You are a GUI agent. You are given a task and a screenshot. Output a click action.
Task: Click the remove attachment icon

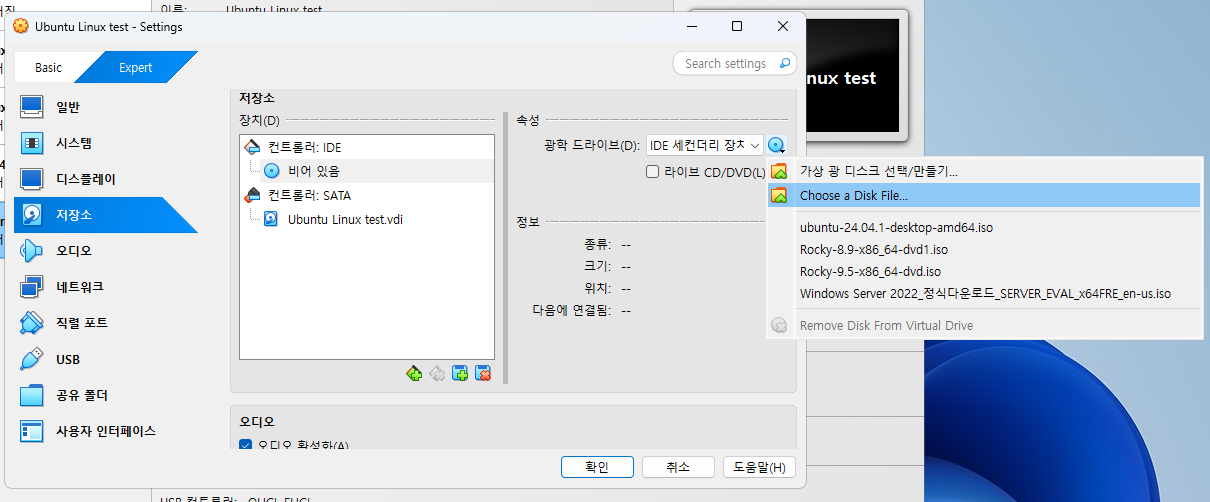(483, 373)
